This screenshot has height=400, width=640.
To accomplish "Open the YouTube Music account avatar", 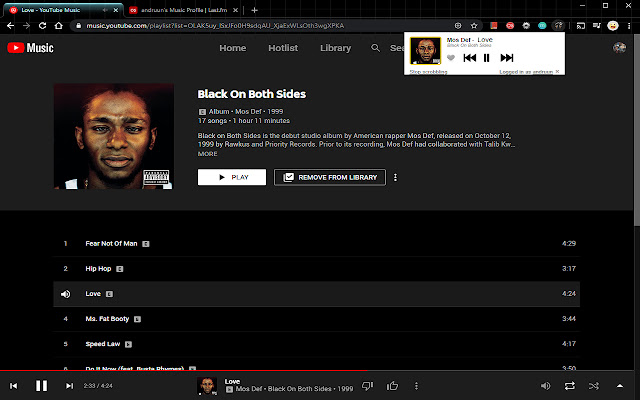I will [x=619, y=48].
